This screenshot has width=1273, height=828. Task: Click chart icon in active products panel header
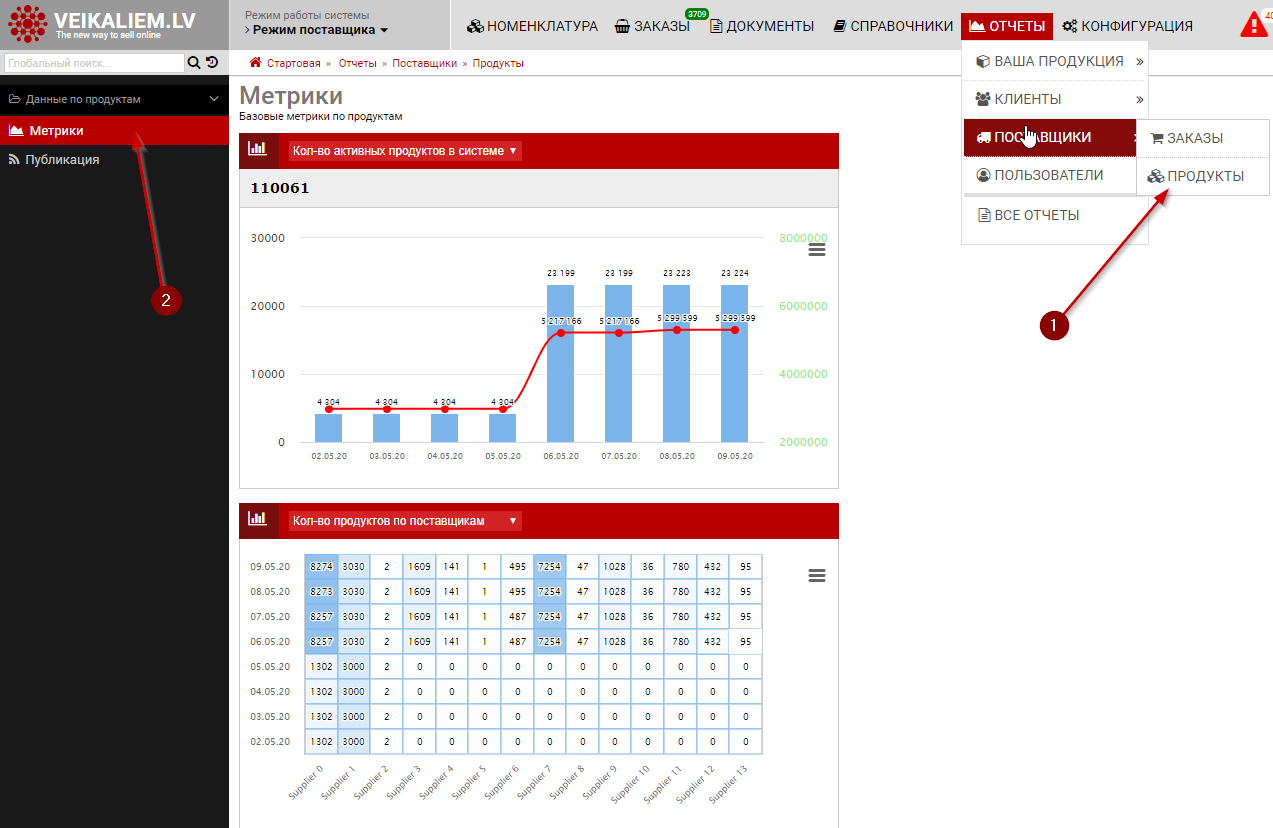(x=258, y=150)
